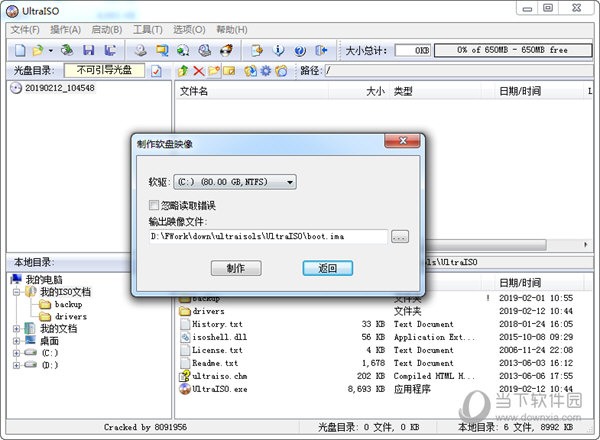600x440 pixels.
Task: Click the new folder icon
Action: (214, 71)
